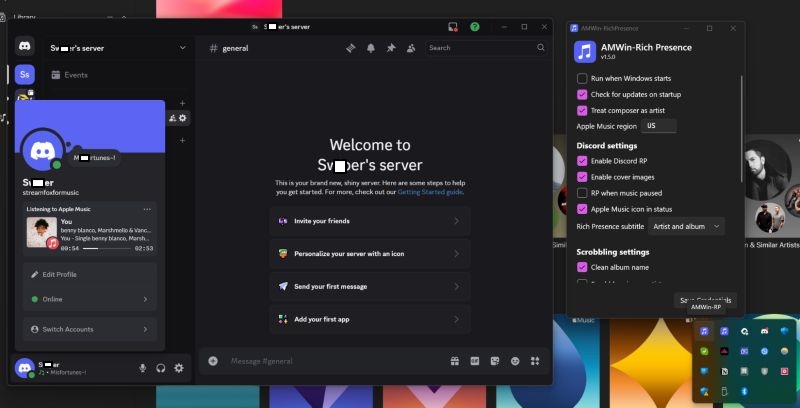Open the Events calendar entry

pyautogui.click(x=70, y=75)
